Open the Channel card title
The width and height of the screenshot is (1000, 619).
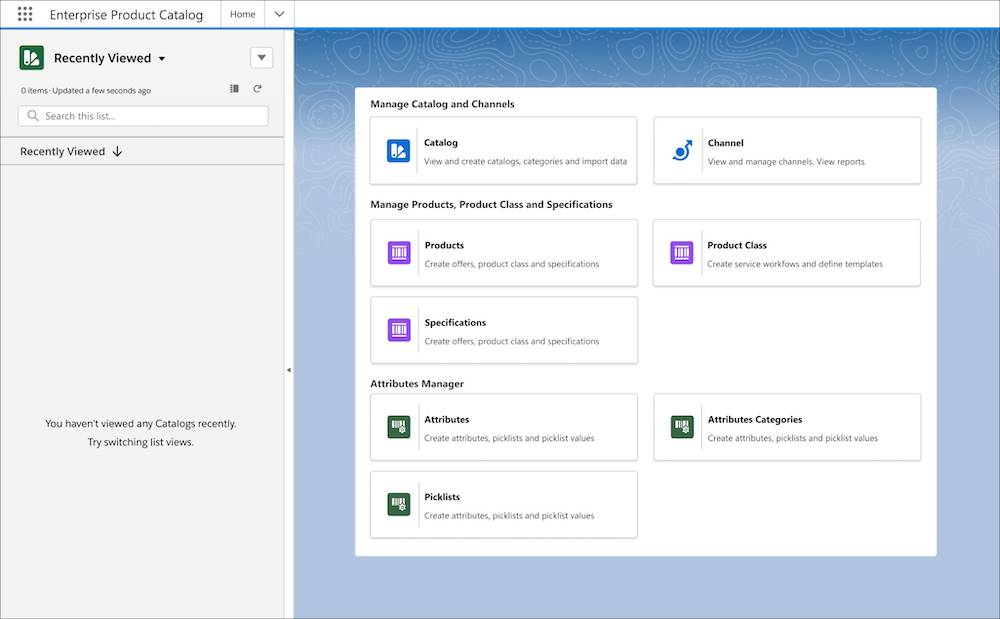[725, 143]
